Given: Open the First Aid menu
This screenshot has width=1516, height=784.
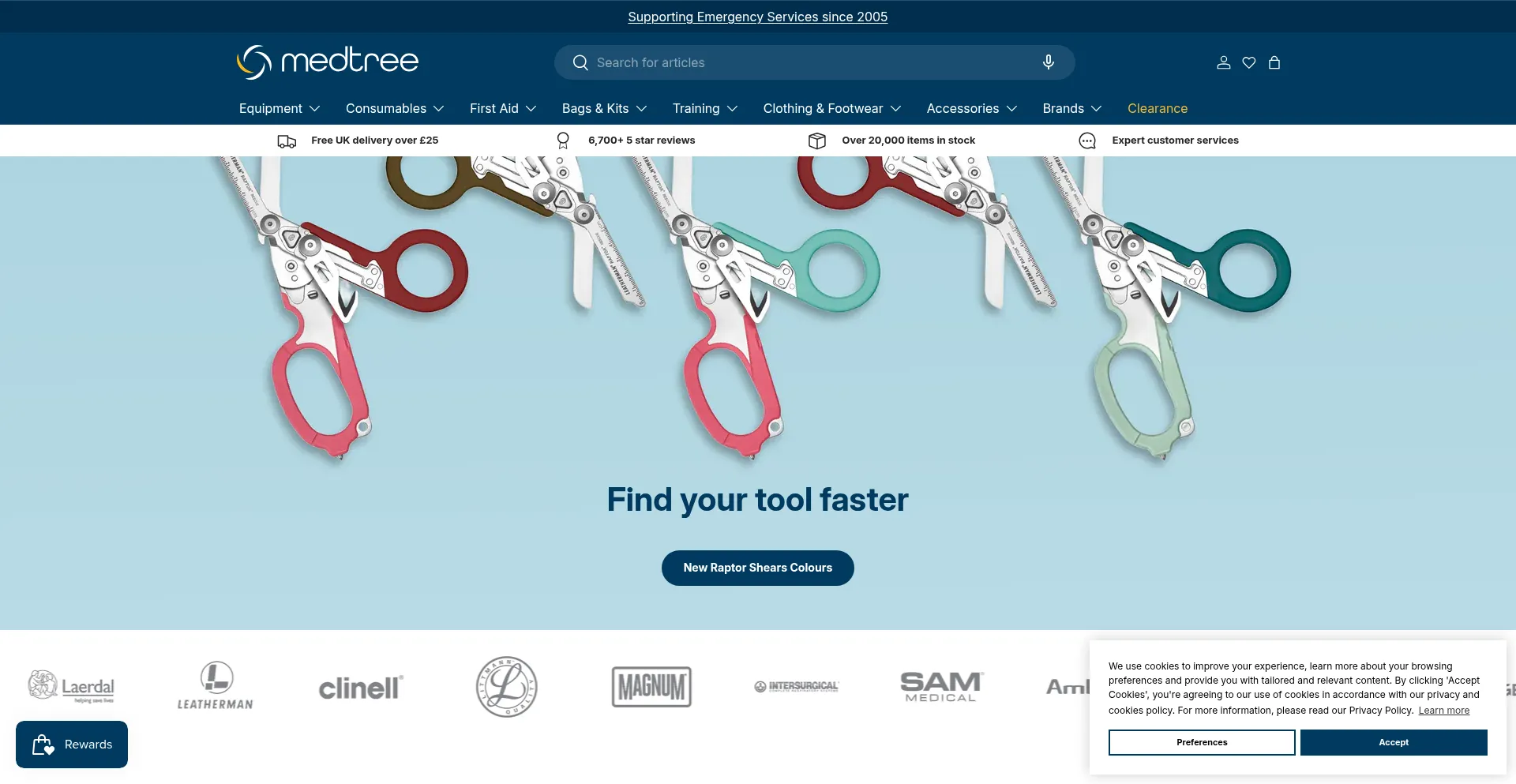Looking at the screenshot, I should pos(502,108).
